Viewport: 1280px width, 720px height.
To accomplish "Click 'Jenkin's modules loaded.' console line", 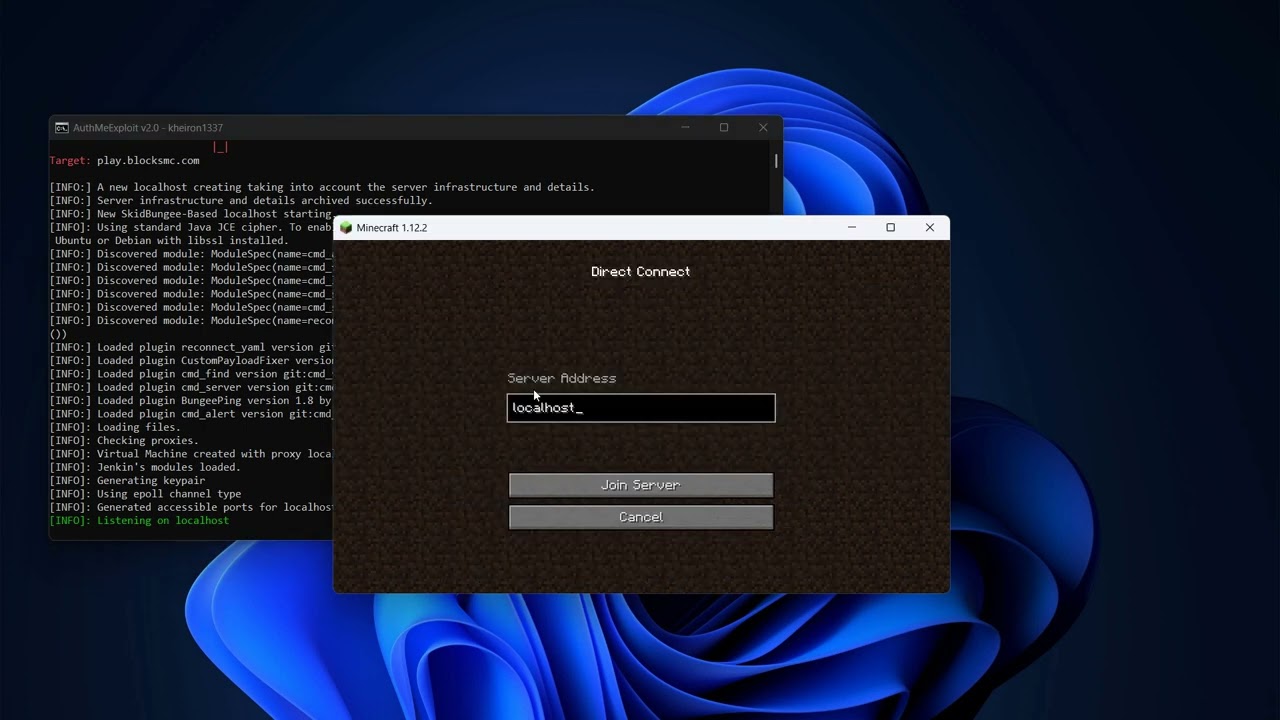I will click(145, 467).
